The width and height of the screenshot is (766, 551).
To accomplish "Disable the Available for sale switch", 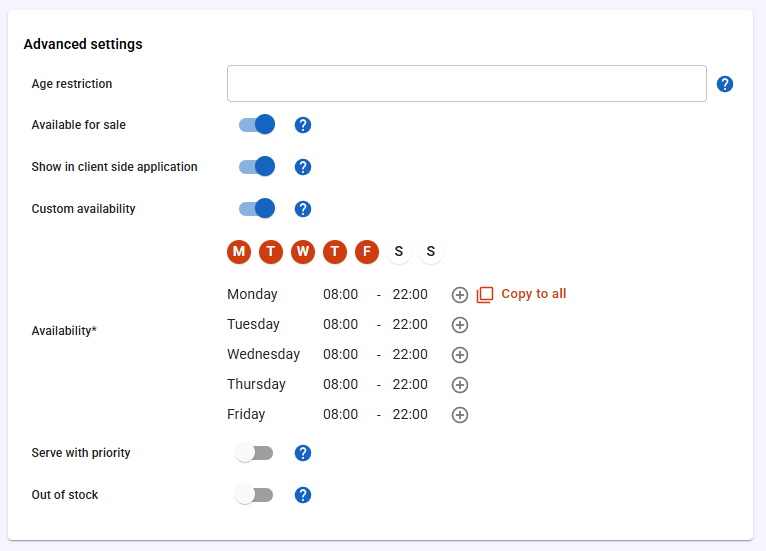I will pyautogui.click(x=257, y=125).
